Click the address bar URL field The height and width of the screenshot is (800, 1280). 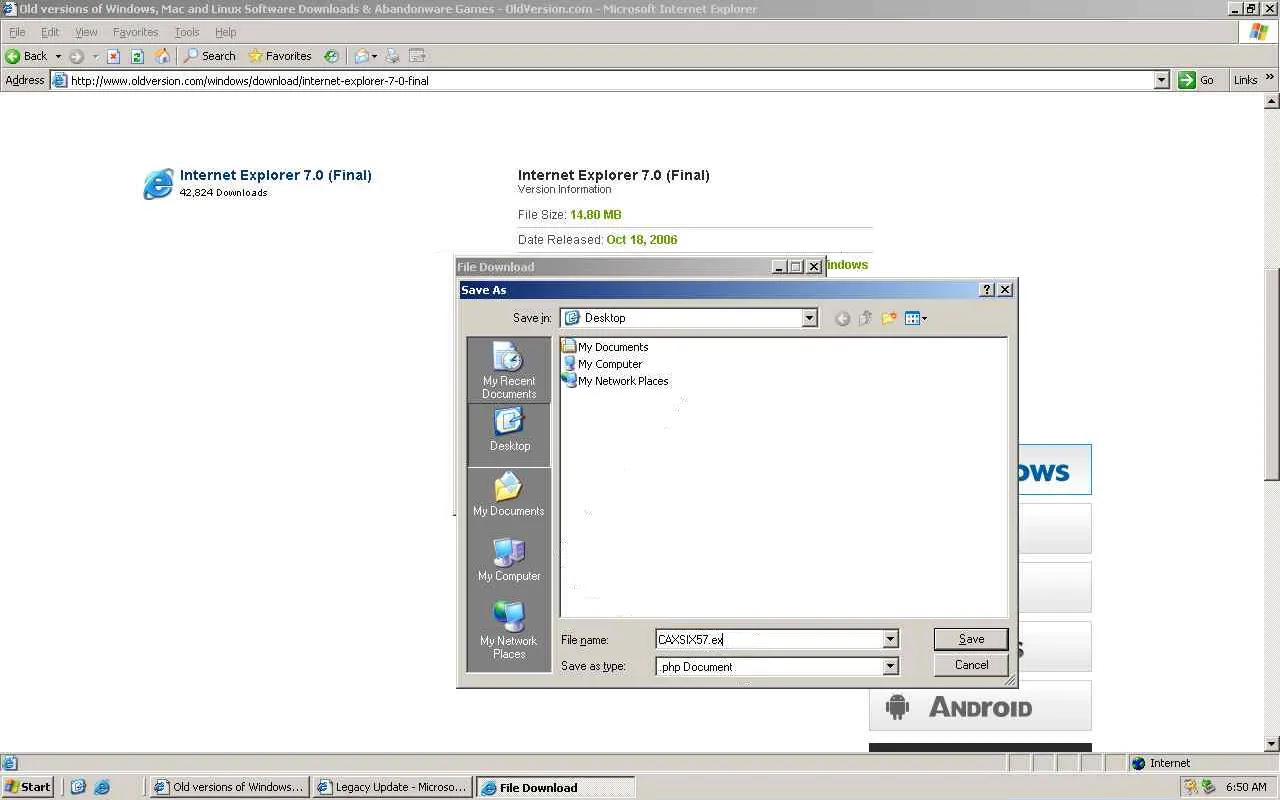click(610, 80)
